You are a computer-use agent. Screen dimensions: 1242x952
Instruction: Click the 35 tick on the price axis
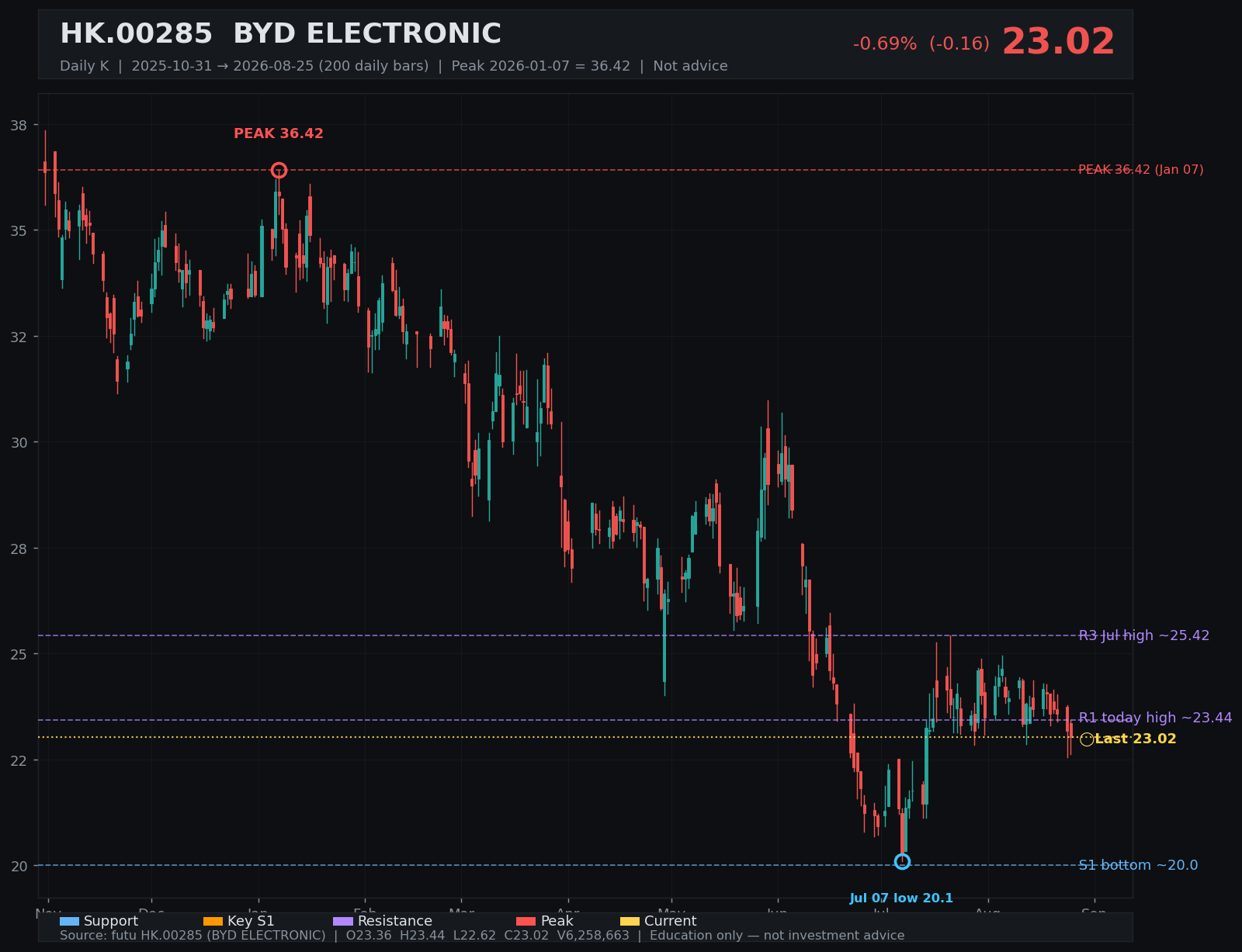coord(20,230)
